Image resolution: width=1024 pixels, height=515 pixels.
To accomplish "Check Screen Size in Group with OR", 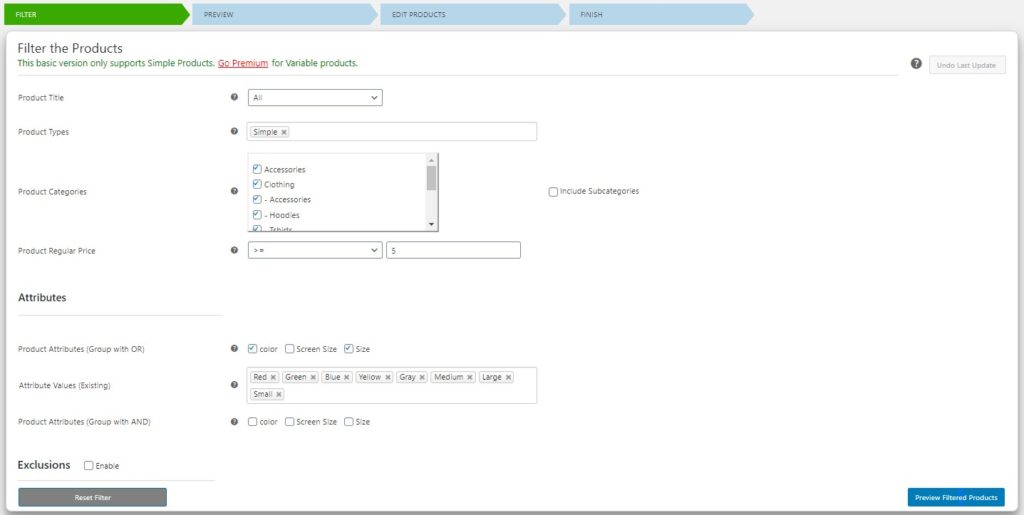I will point(290,349).
